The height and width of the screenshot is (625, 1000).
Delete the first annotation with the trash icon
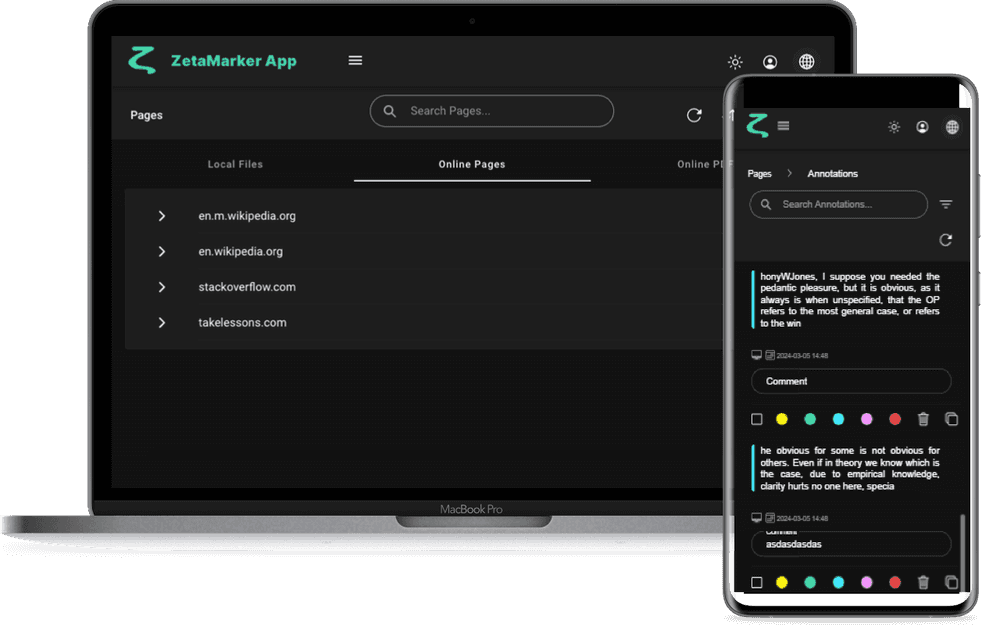pyautogui.click(x=923, y=419)
